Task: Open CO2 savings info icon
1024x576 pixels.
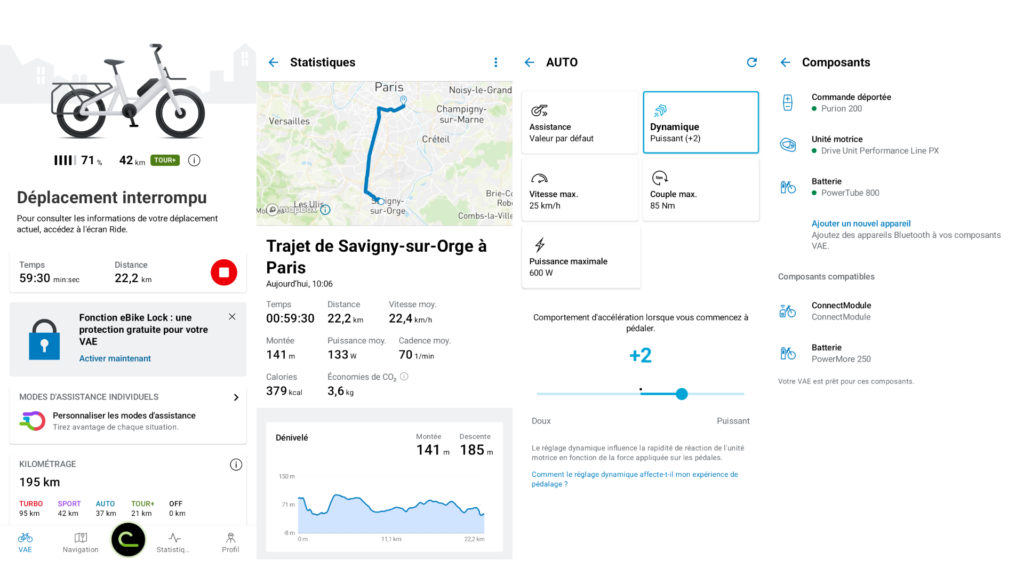Action: point(404,376)
